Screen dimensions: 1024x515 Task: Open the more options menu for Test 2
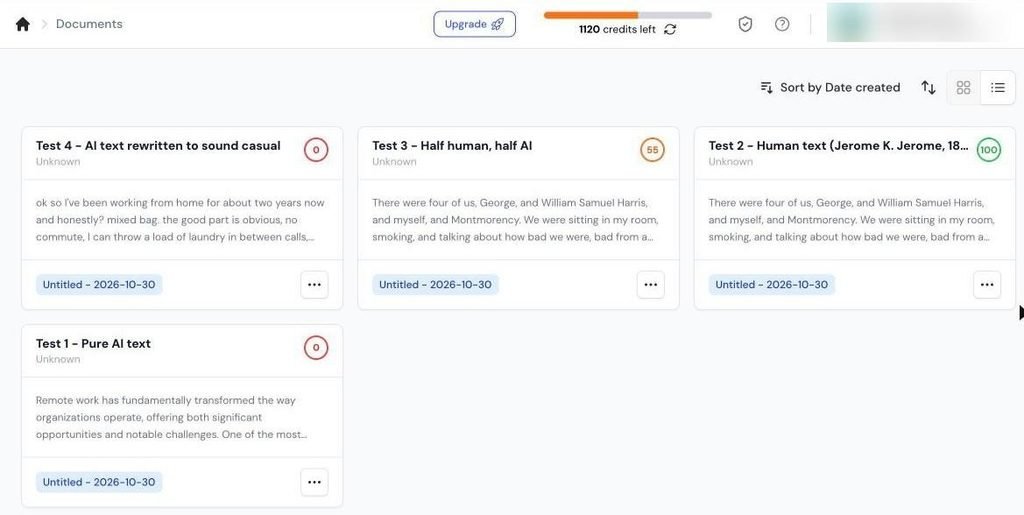[x=987, y=285]
